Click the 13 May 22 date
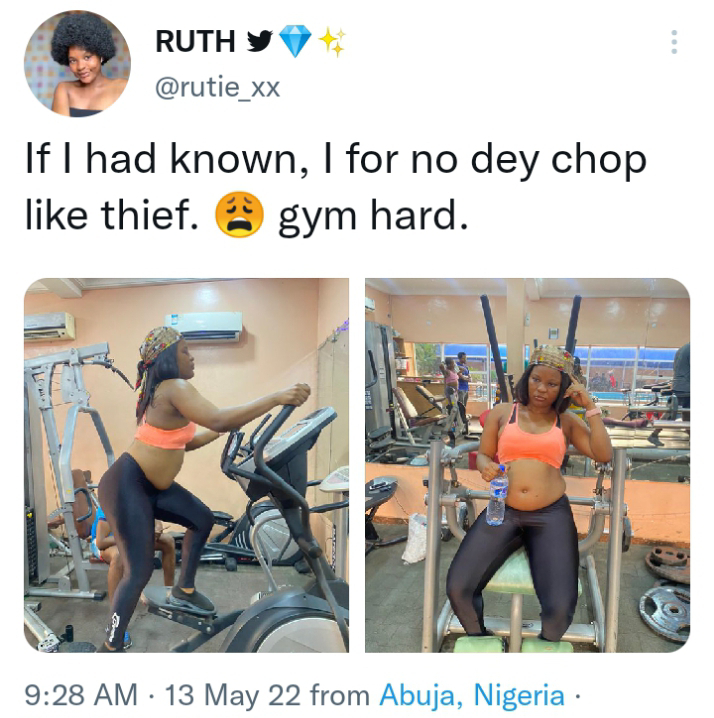The height and width of the screenshot is (718, 714). [x=233, y=695]
